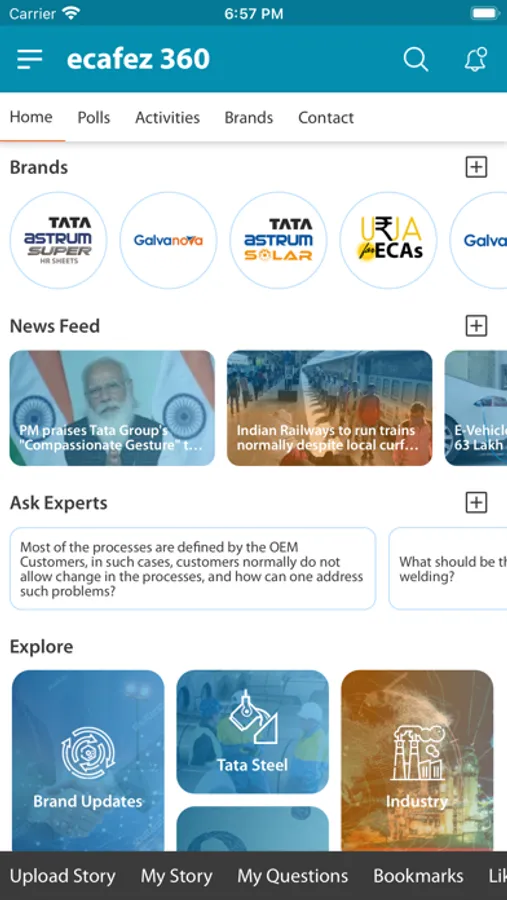Tap Bookmarks in the bottom bar
This screenshot has height=900, width=507.
(418, 876)
